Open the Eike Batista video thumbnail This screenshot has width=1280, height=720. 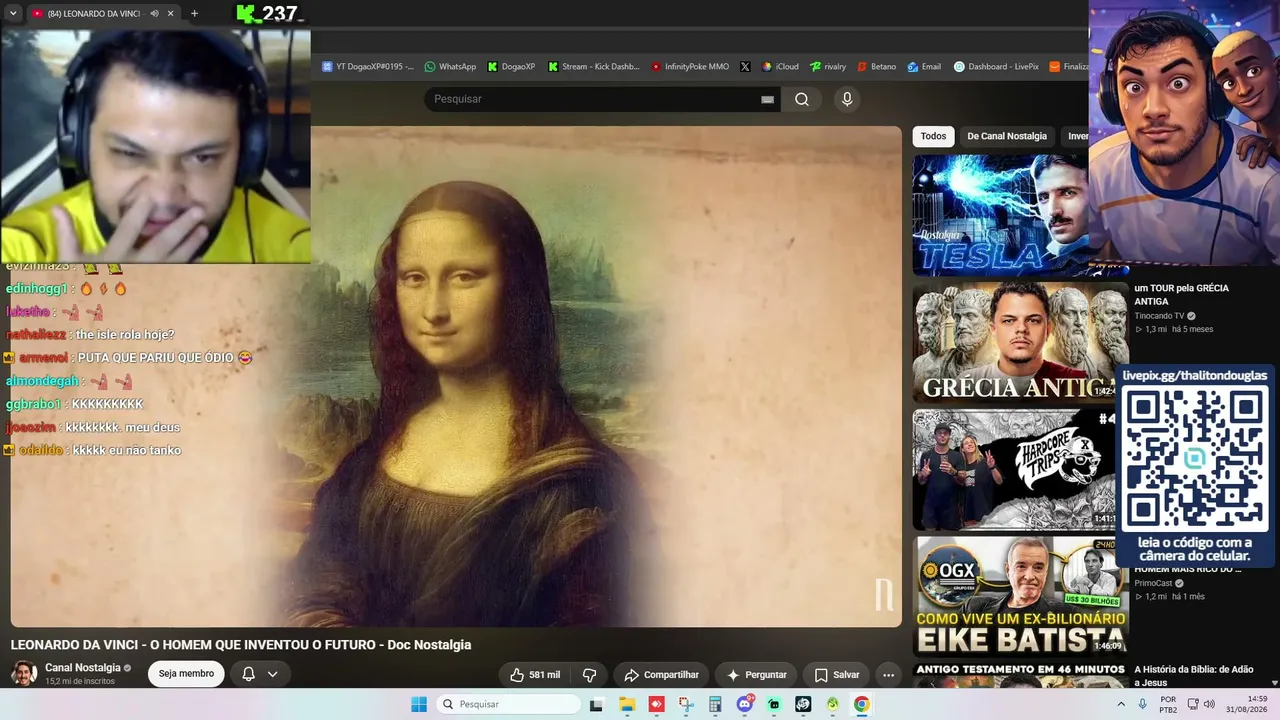click(1020, 596)
